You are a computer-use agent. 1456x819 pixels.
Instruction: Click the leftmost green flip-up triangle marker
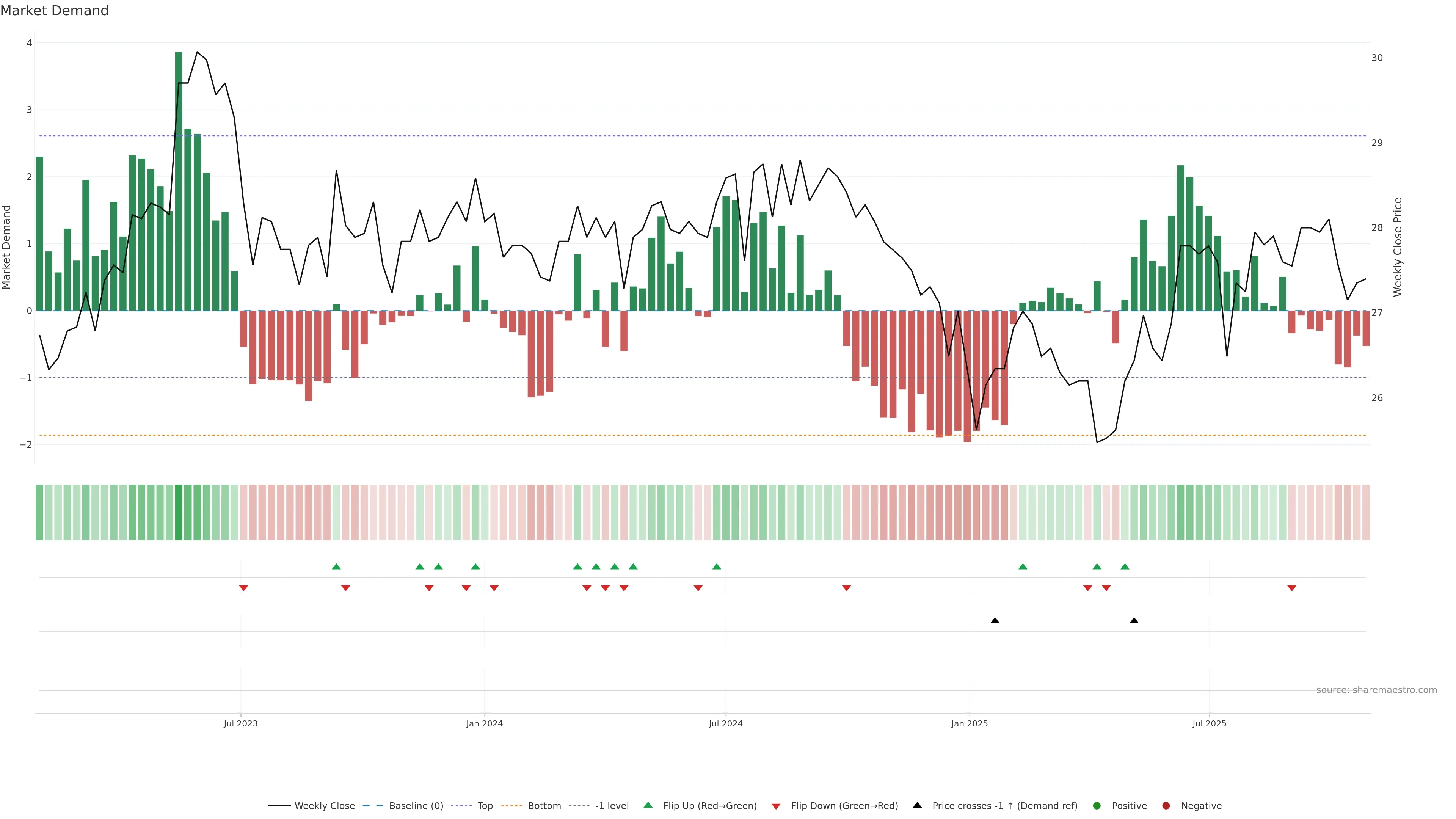tap(336, 566)
